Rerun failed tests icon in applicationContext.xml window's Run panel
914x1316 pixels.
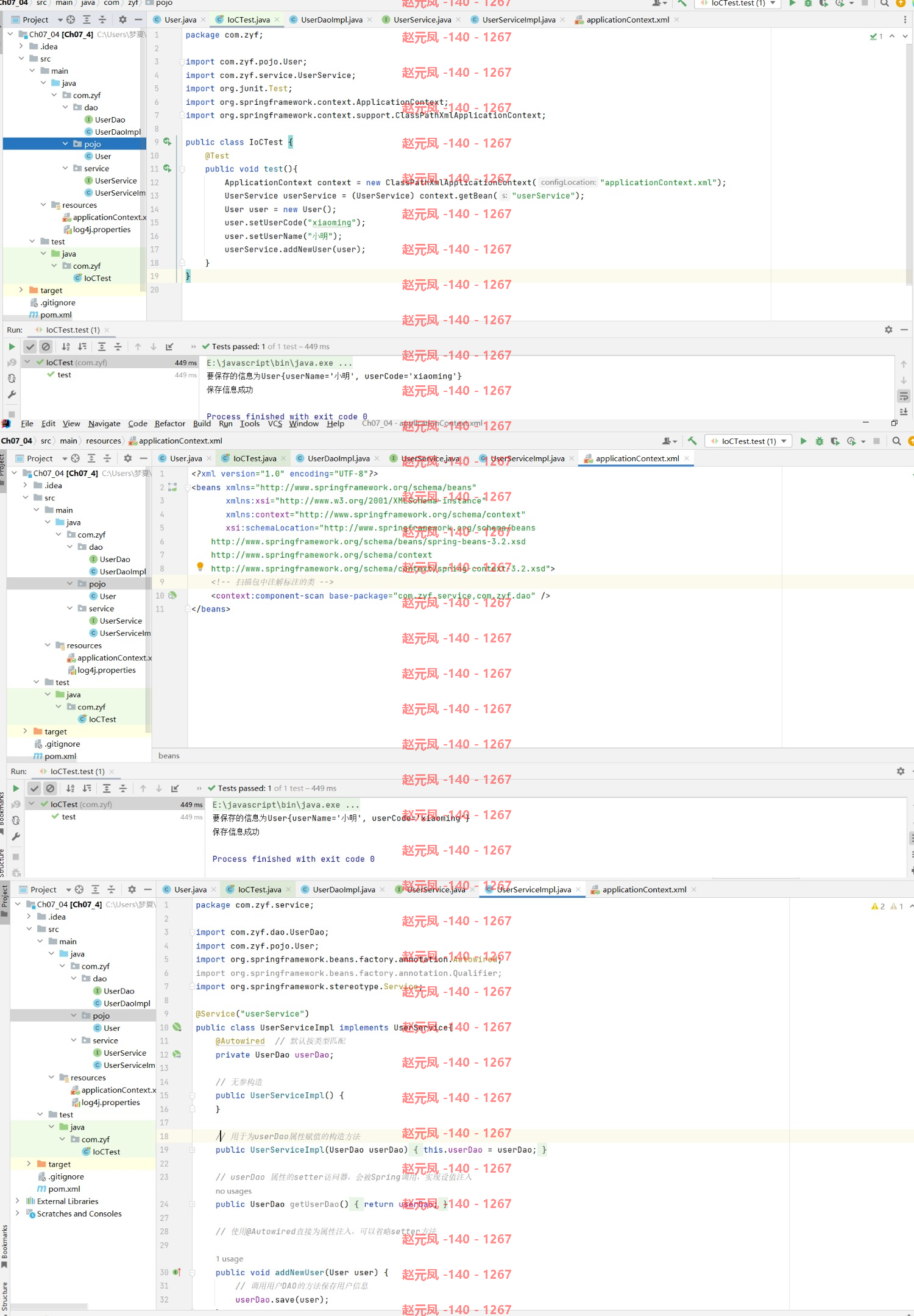(x=16, y=804)
